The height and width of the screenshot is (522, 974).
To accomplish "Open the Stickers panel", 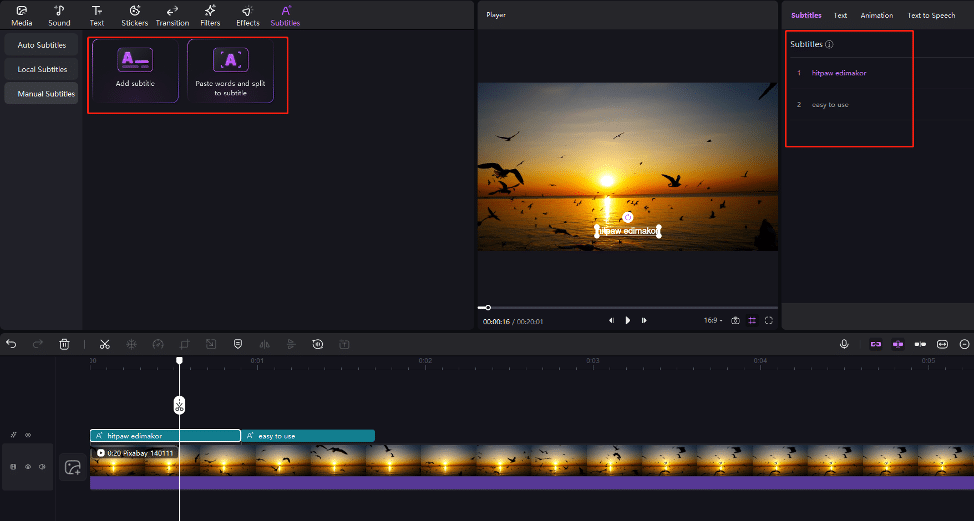I will pyautogui.click(x=135, y=16).
